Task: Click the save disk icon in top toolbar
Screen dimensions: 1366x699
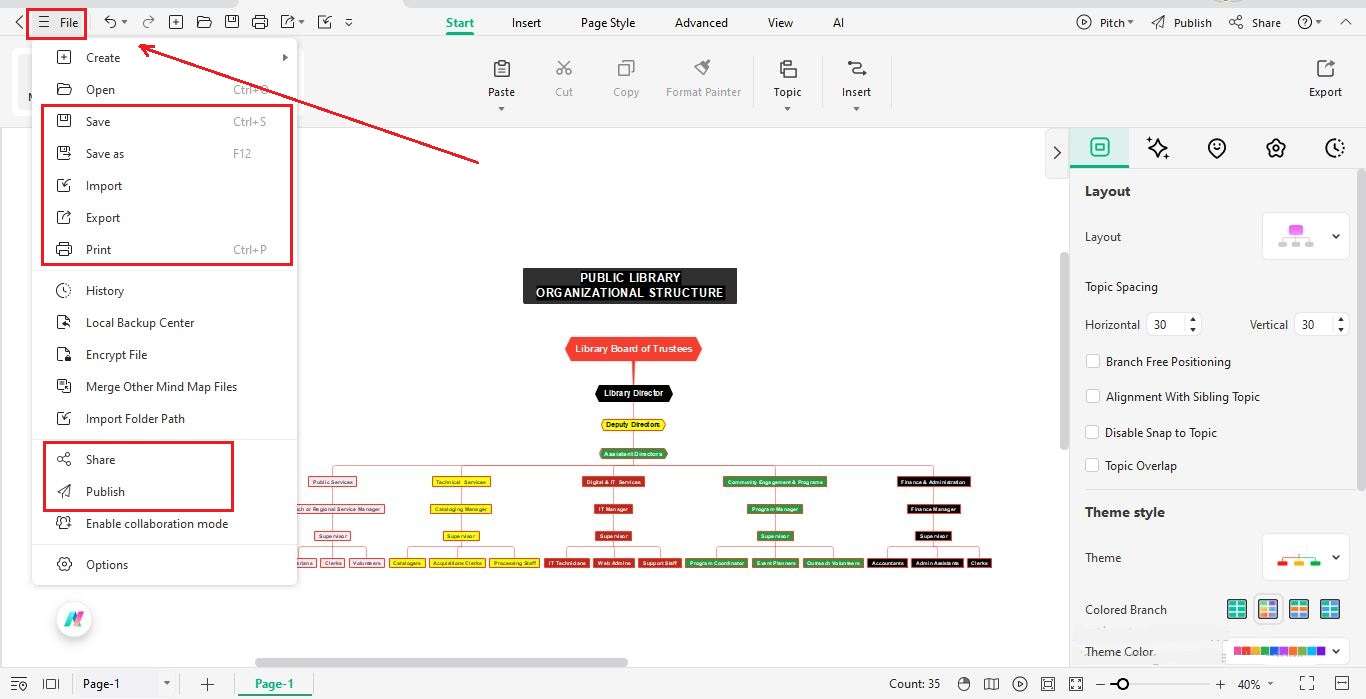Action: click(232, 22)
